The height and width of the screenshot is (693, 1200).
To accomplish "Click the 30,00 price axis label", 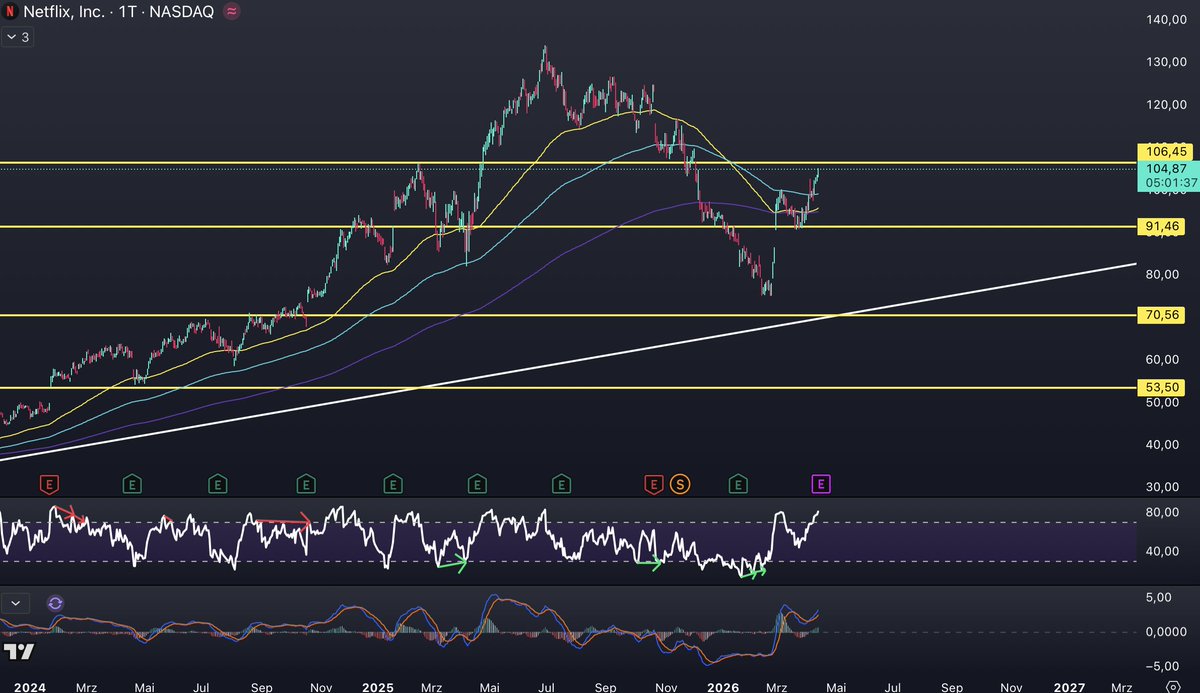I will (1164, 487).
